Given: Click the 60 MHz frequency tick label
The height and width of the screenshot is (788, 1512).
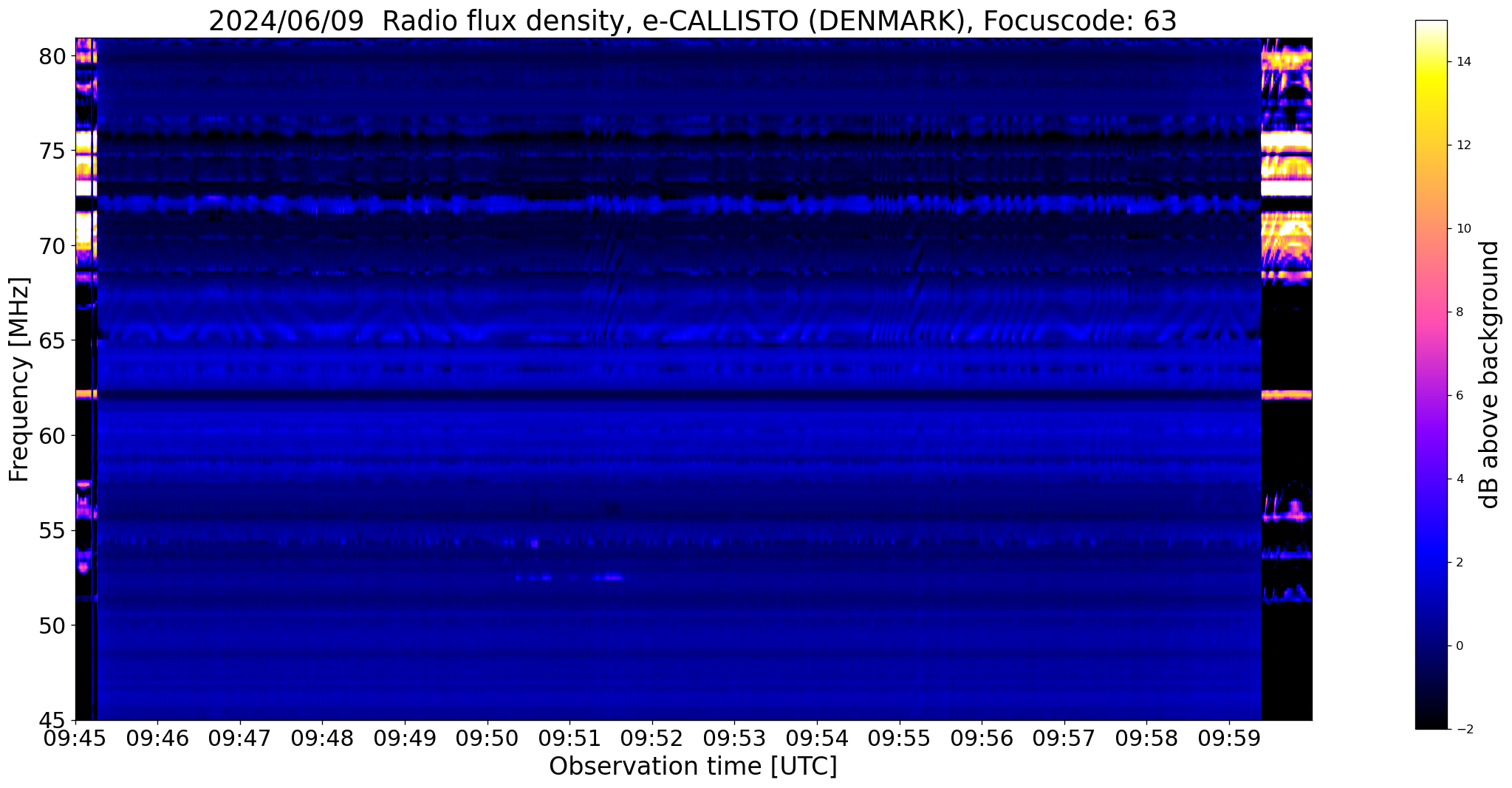Looking at the screenshot, I should [53, 436].
